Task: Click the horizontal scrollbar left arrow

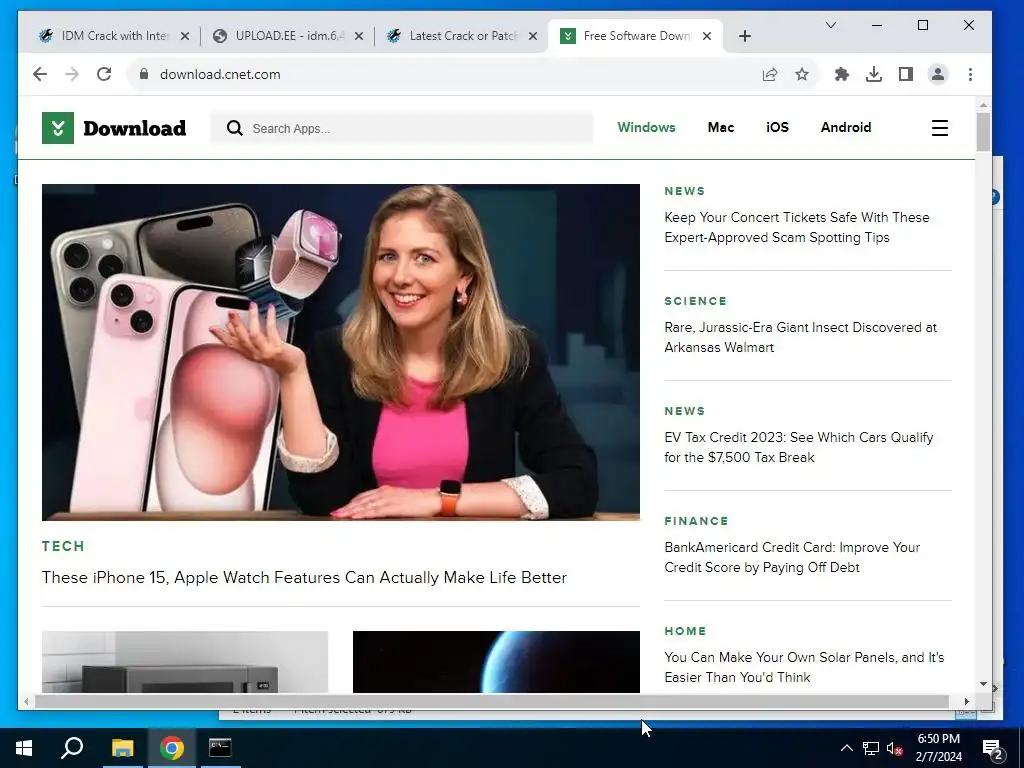Action: click(x=26, y=701)
